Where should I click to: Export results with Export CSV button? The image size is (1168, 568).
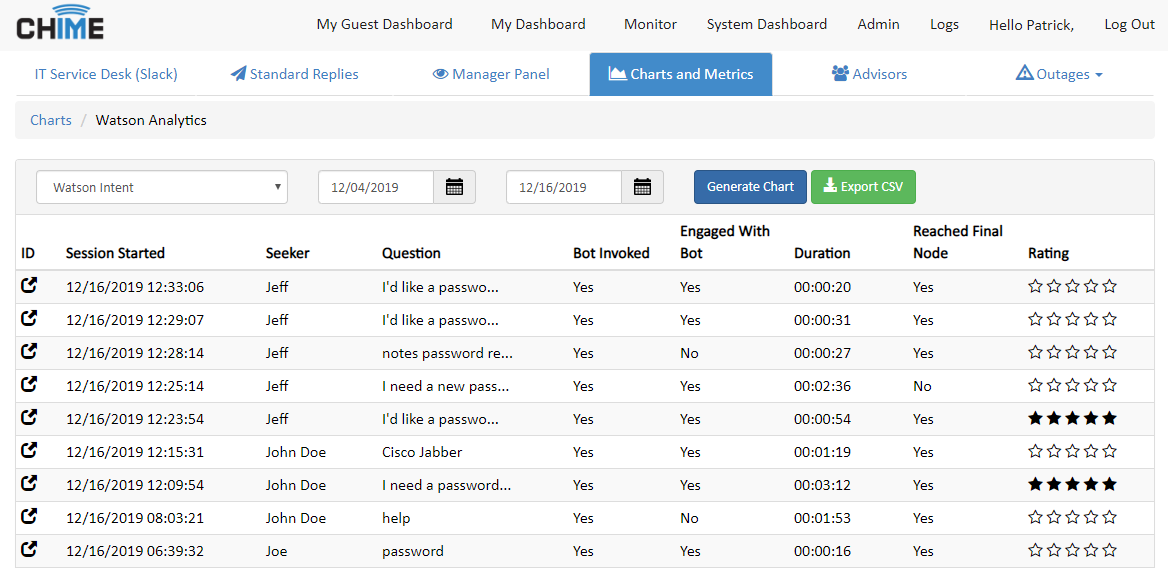[x=862, y=187]
